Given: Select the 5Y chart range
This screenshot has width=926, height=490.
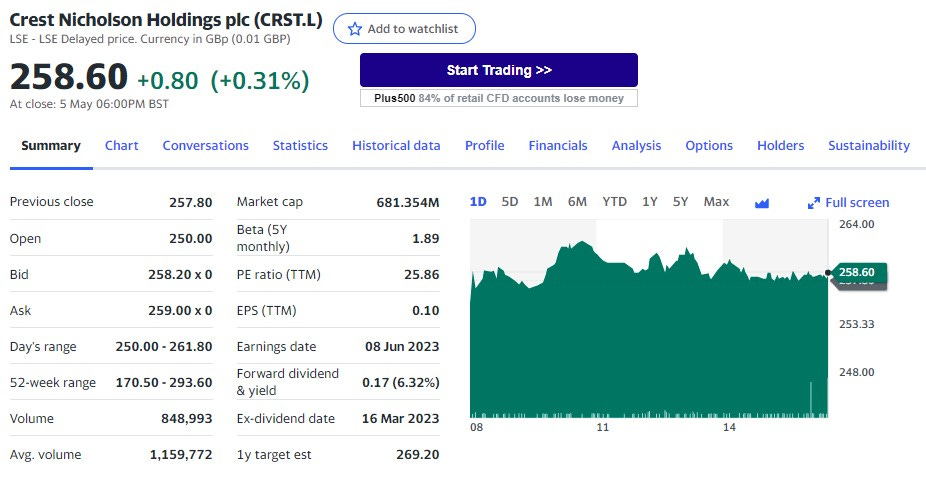Looking at the screenshot, I should 680,202.
